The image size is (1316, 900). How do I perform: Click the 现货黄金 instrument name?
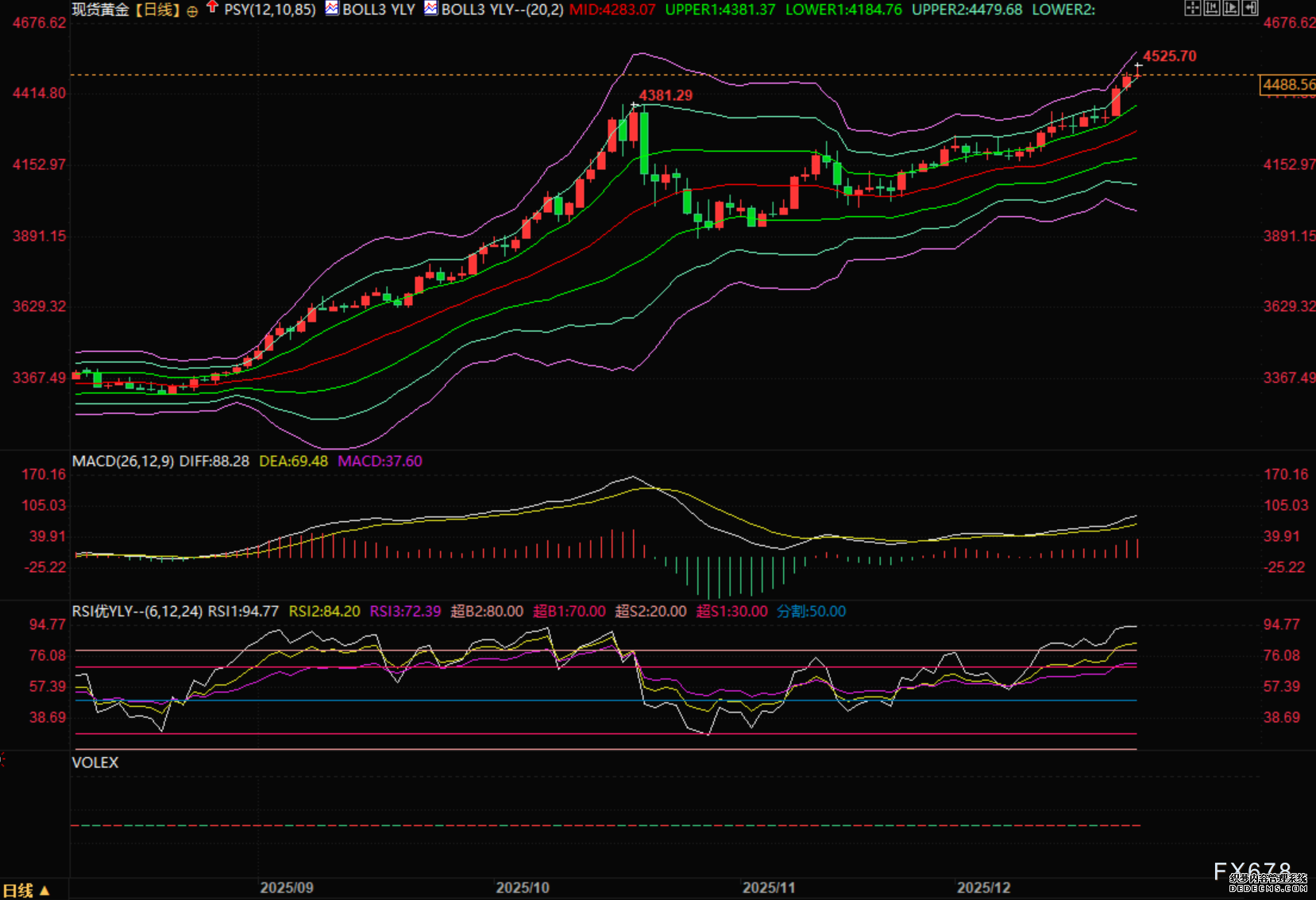[x=100, y=10]
